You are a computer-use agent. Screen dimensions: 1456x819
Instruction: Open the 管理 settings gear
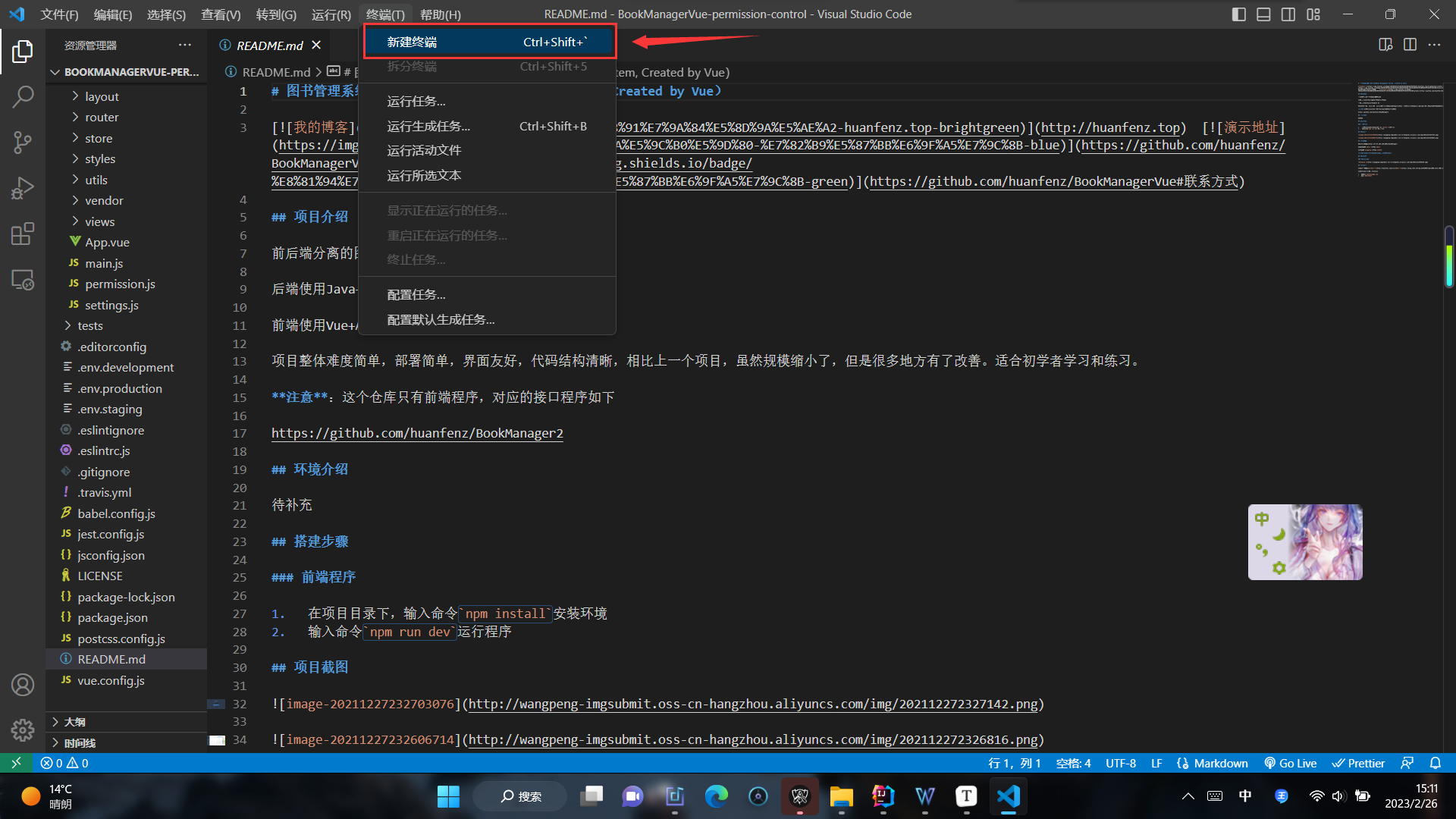point(23,730)
